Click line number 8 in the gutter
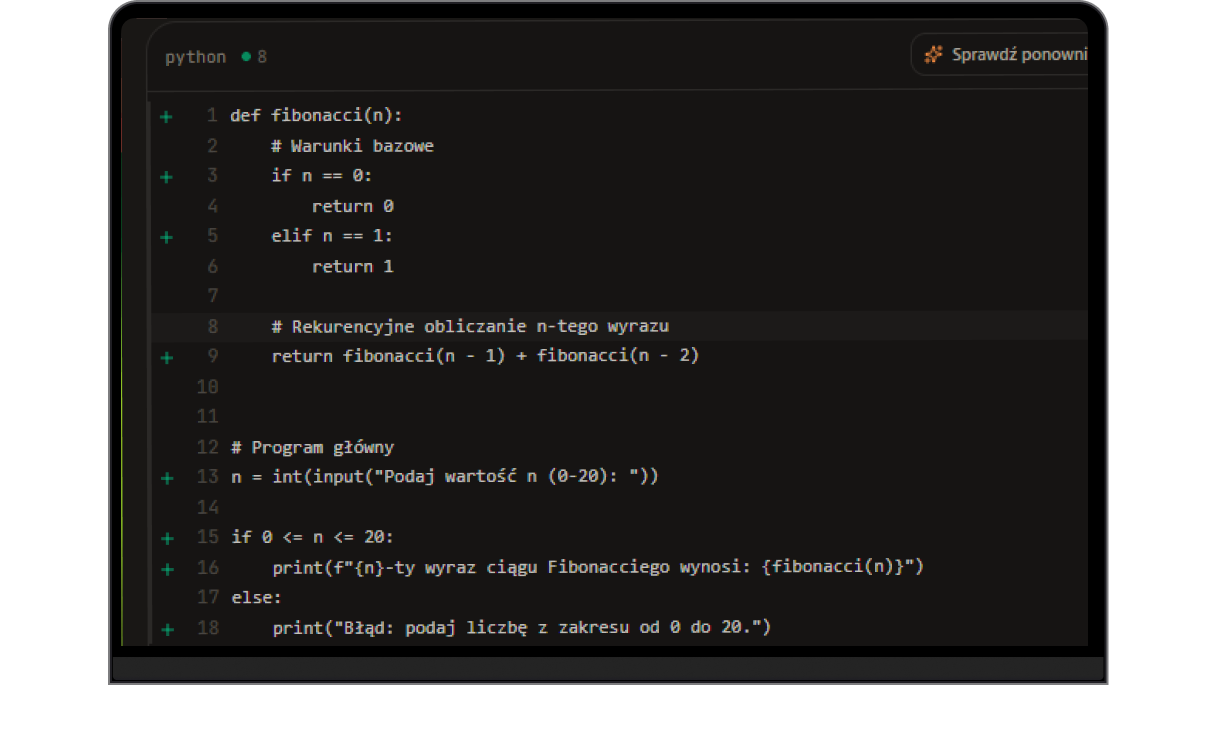Screen dimensions: 1216x735 pos(213,326)
